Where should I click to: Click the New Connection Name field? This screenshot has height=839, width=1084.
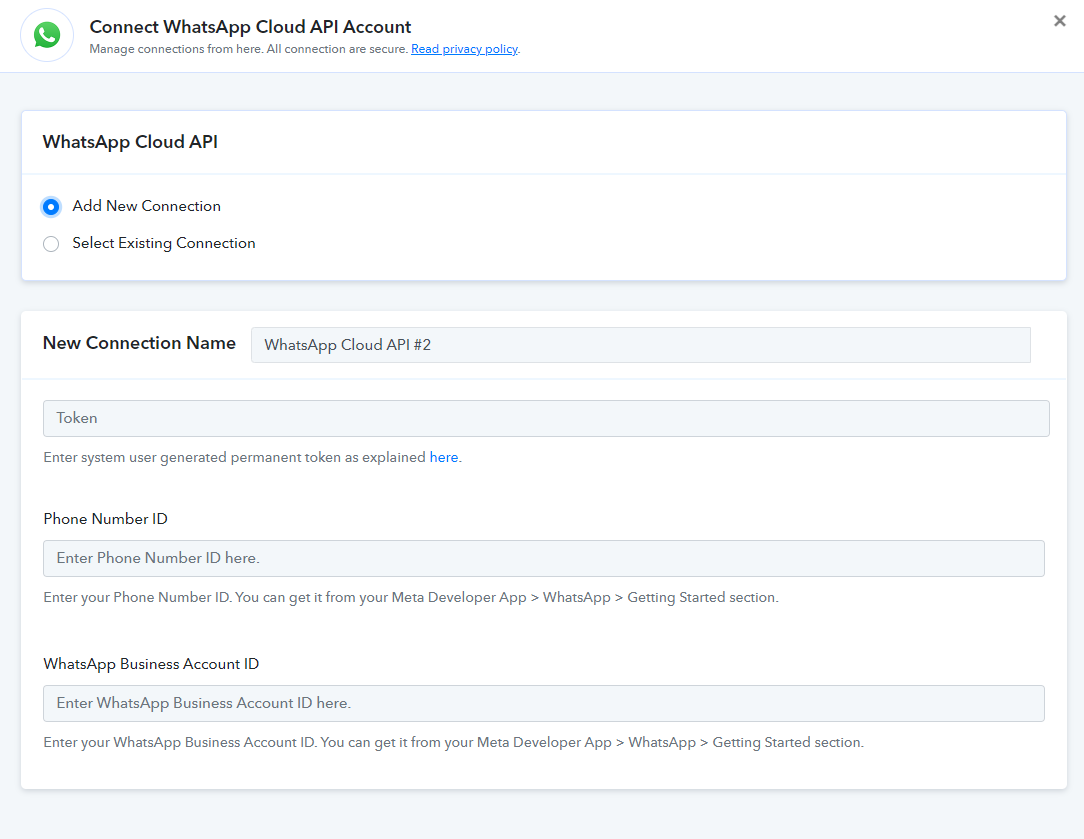coord(640,345)
